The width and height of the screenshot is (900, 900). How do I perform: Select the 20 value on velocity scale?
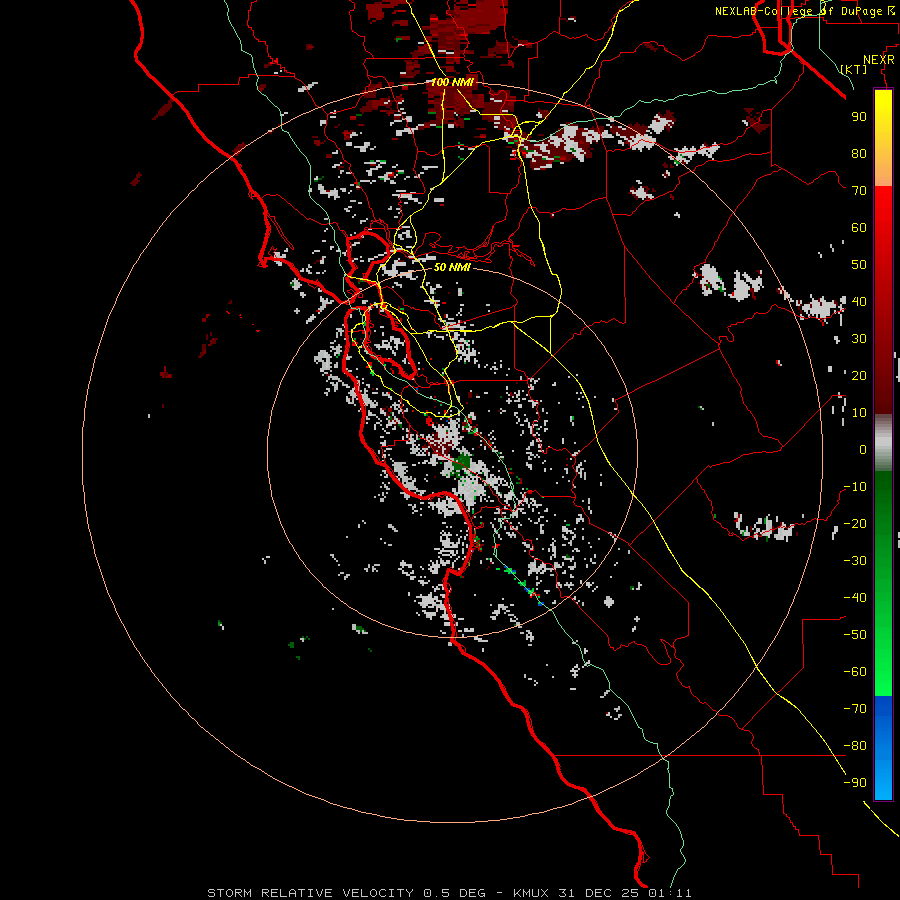tap(859, 375)
